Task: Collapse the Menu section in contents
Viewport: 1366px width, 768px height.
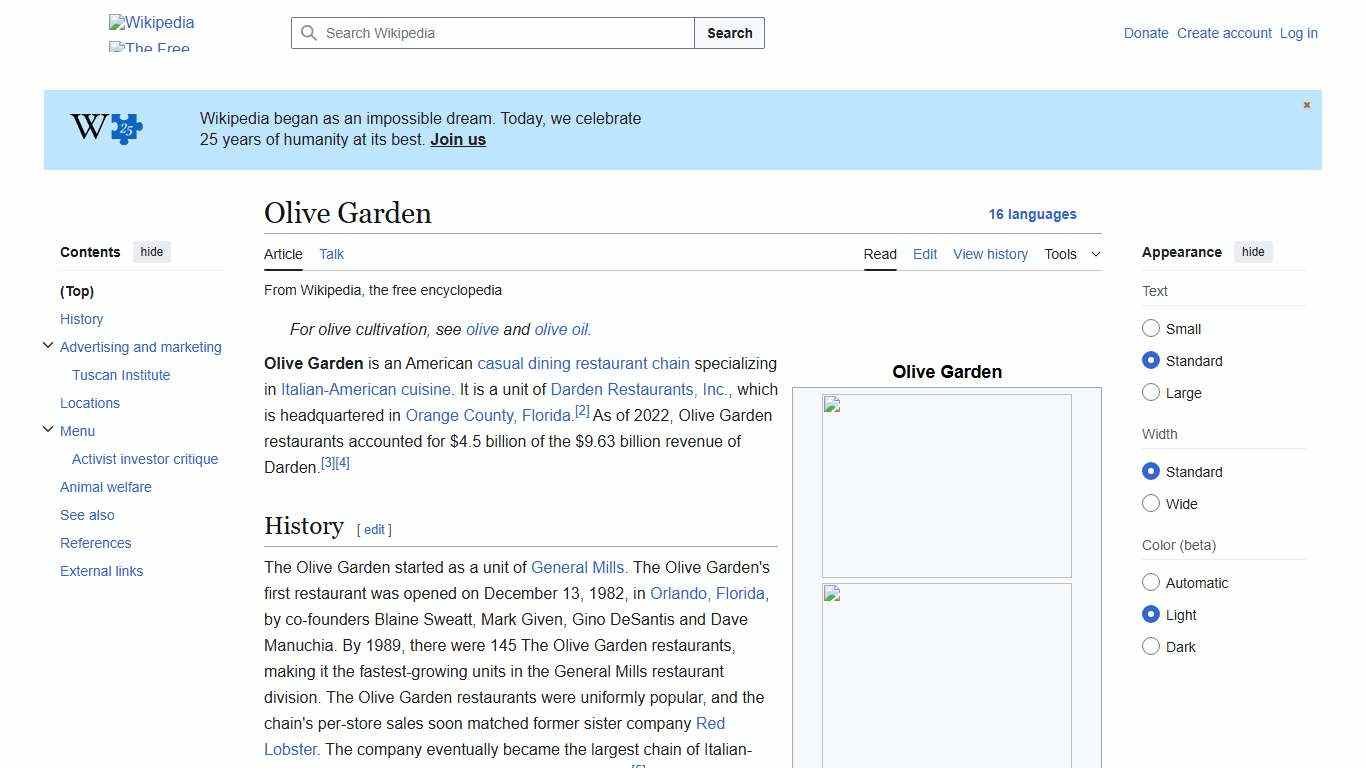Action: 47,429
